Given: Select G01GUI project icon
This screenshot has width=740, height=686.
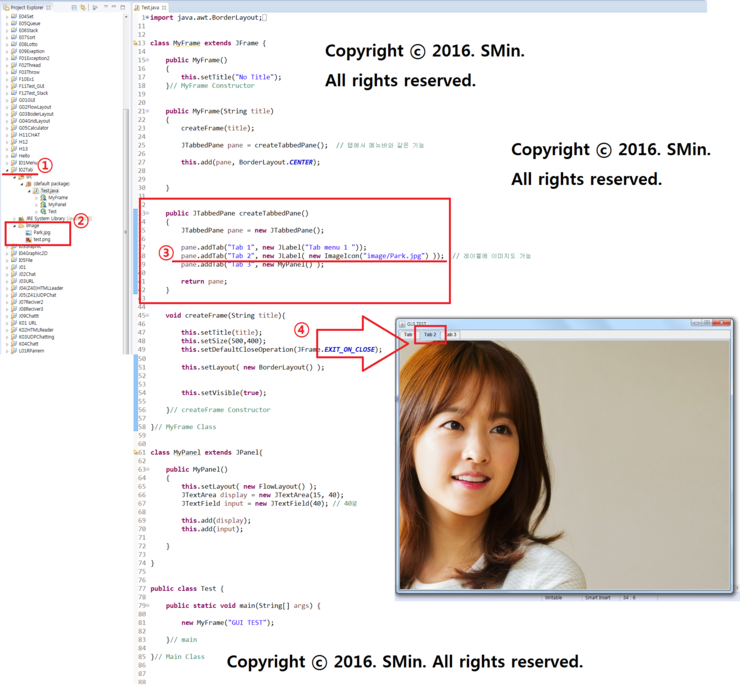Looking at the screenshot, I should pyautogui.click(x=14, y=100).
